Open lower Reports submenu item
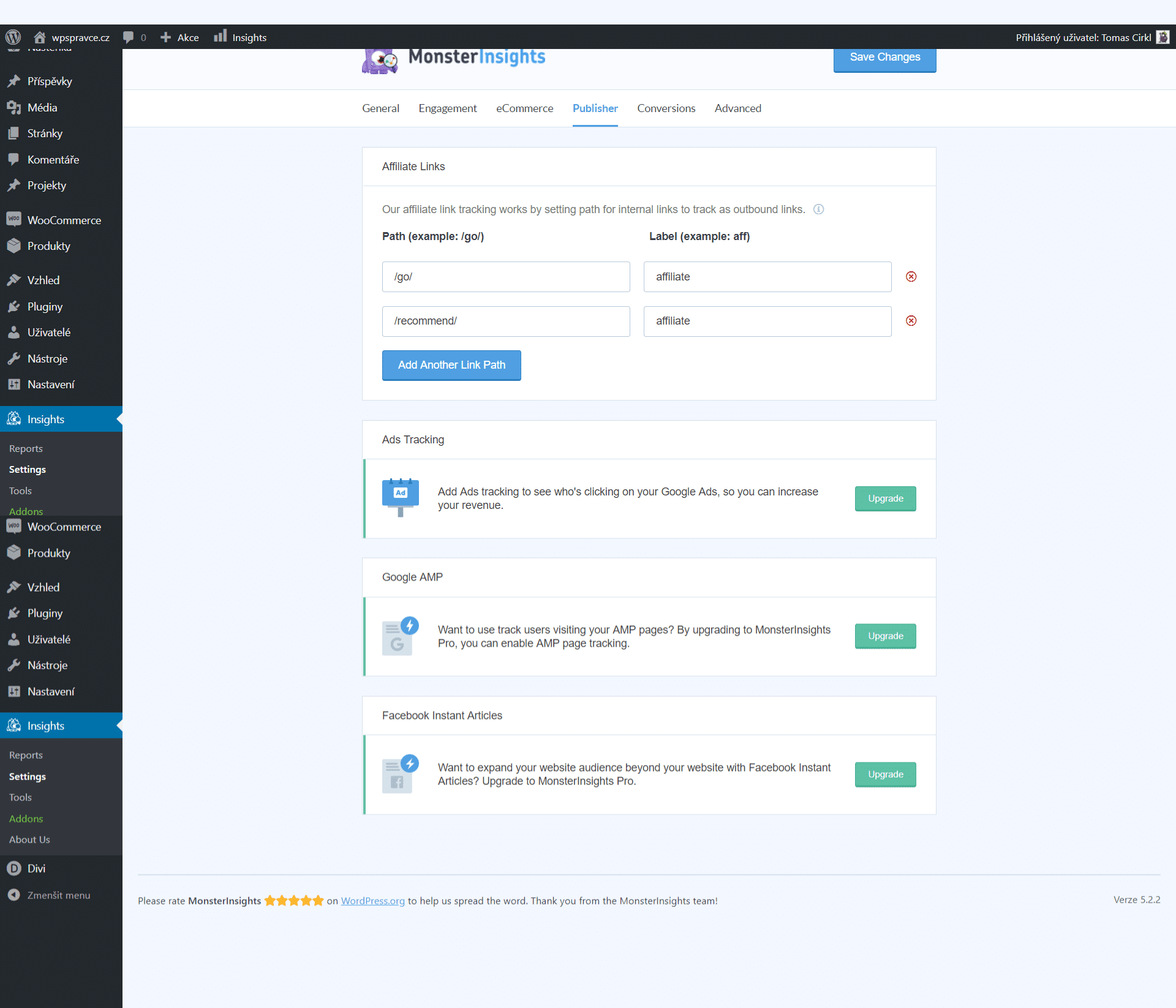1176x1008 pixels. click(x=26, y=755)
